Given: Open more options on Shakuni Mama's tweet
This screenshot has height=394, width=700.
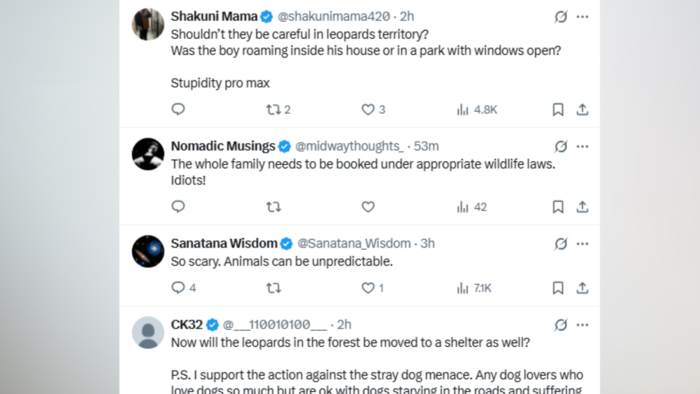Looking at the screenshot, I should [x=582, y=17].
